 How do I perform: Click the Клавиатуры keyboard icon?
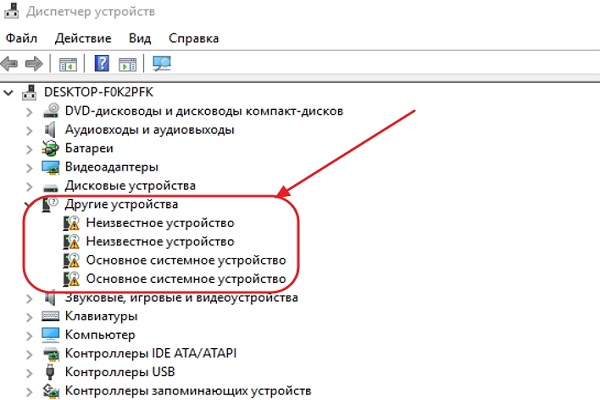[51, 316]
